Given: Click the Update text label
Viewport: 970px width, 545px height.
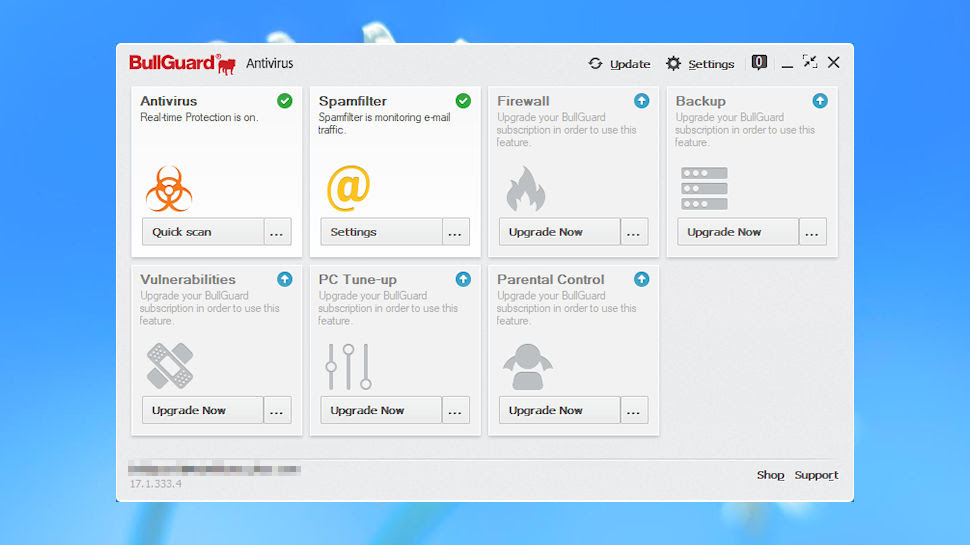Looking at the screenshot, I should pos(630,64).
